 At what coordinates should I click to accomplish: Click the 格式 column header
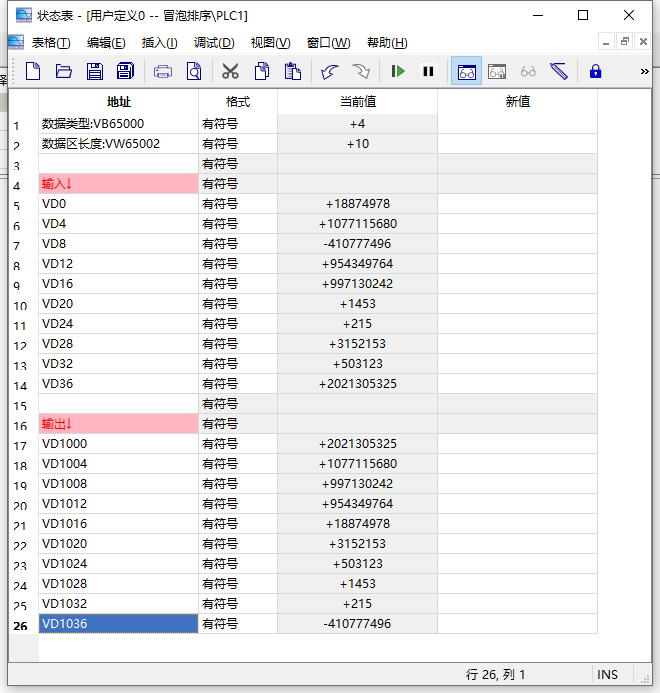pyautogui.click(x=238, y=102)
